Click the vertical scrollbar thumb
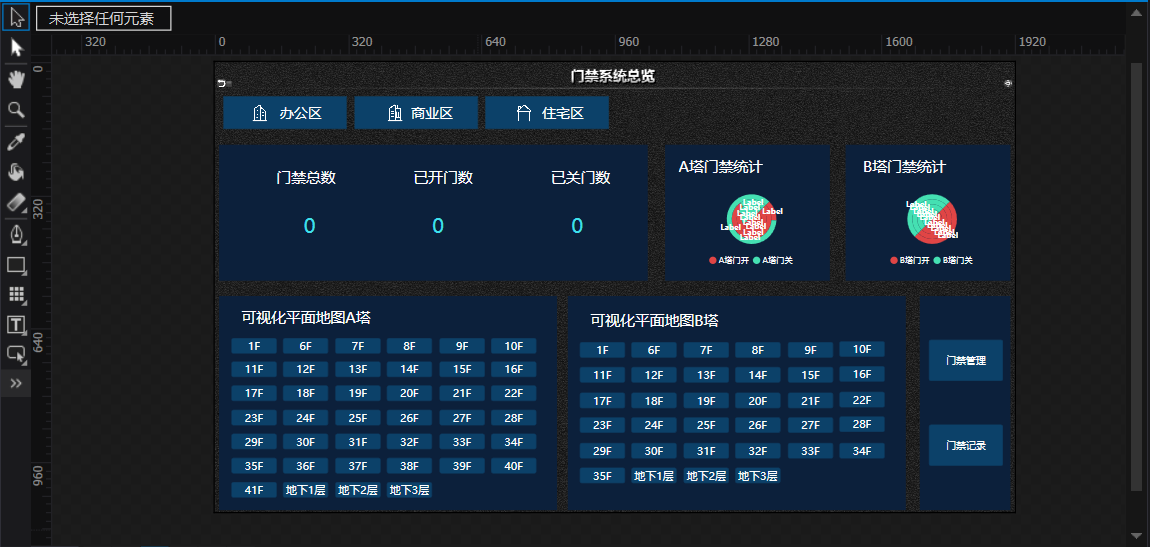1150x547 pixels. 1136,276
